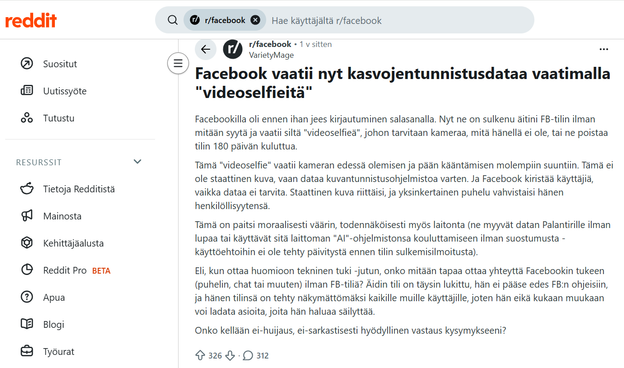Click the 326 vote count
This screenshot has height=368, width=624.
pyautogui.click(x=215, y=356)
